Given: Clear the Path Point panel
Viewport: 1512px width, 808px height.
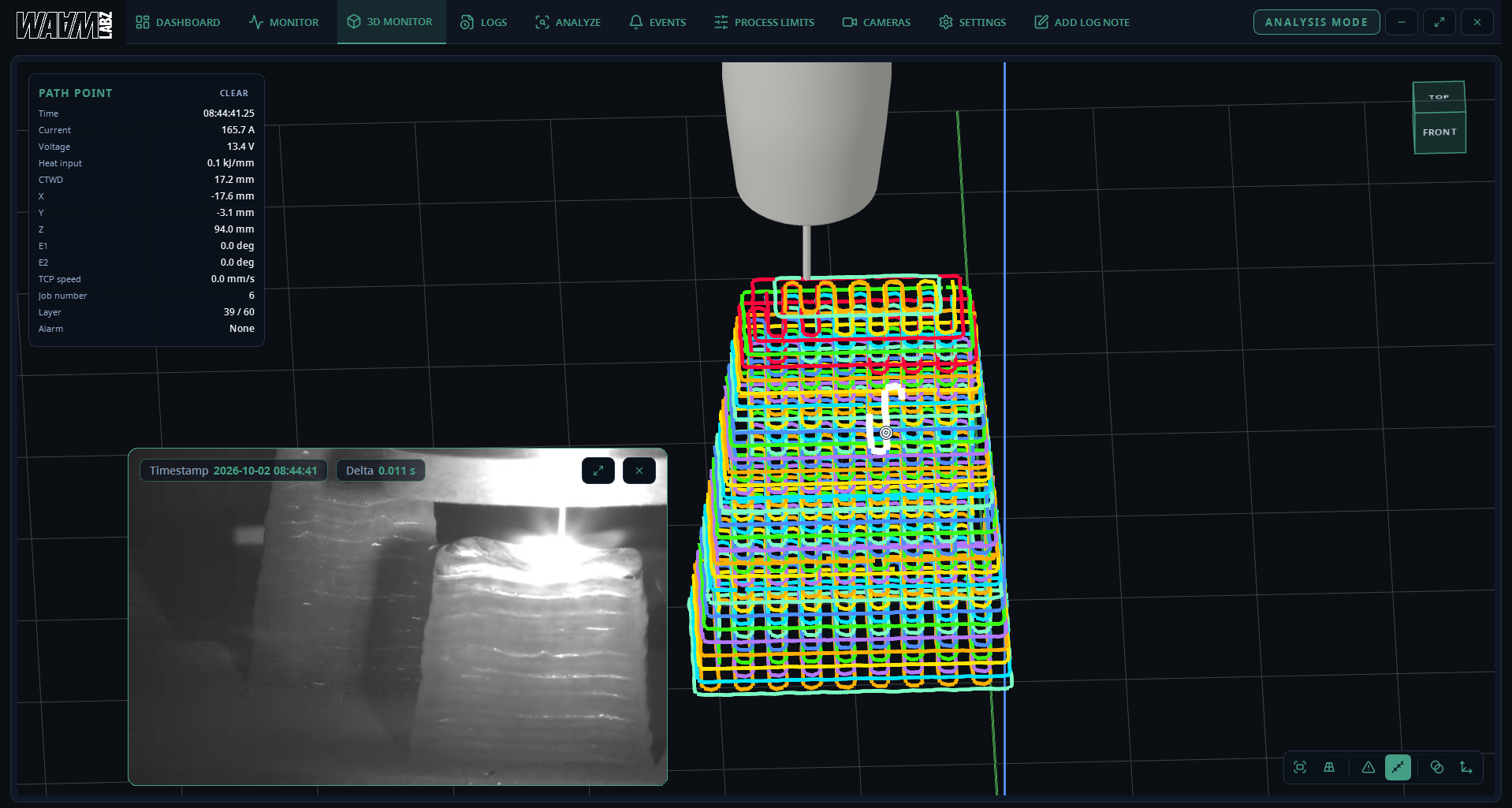Looking at the screenshot, I should [234, 93].
